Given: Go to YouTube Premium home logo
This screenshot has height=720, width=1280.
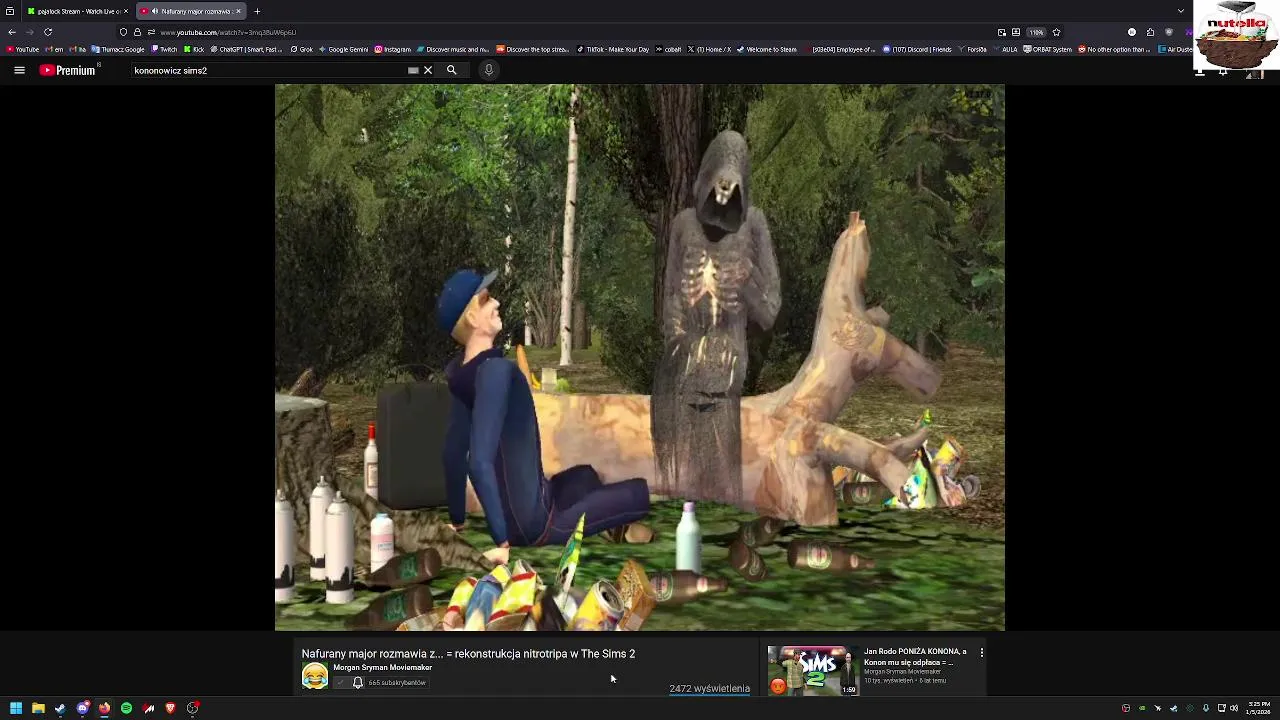Looking at the screenshot, I should click(x=68, y=70).
